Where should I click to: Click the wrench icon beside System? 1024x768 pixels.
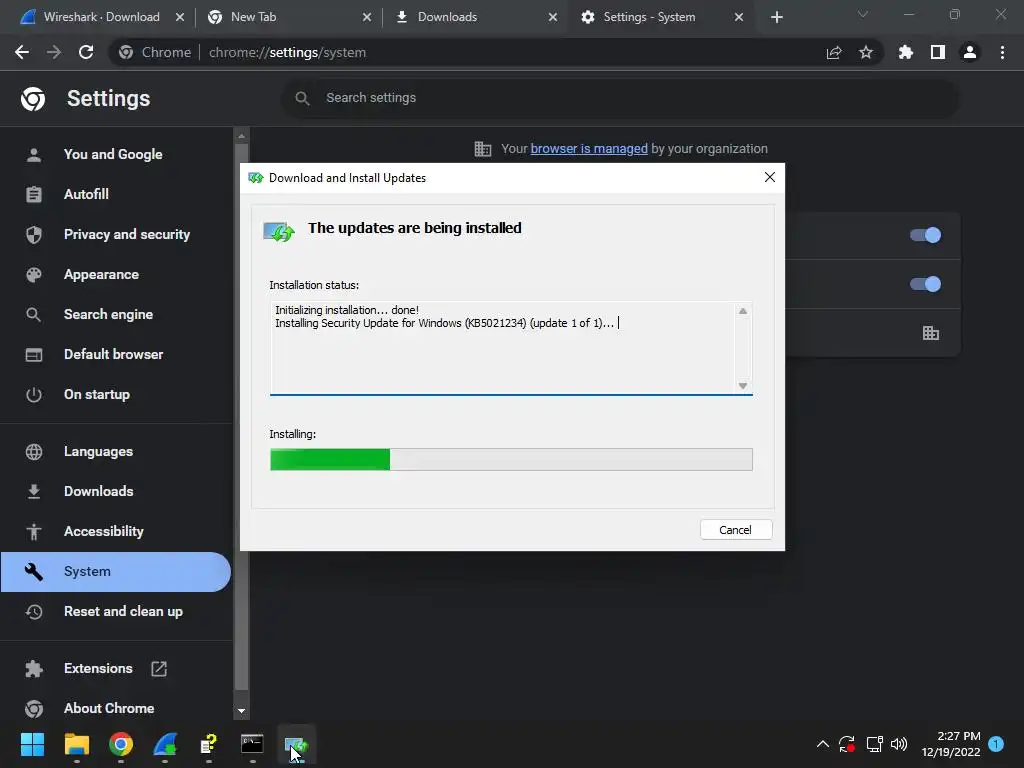(34, 571)
